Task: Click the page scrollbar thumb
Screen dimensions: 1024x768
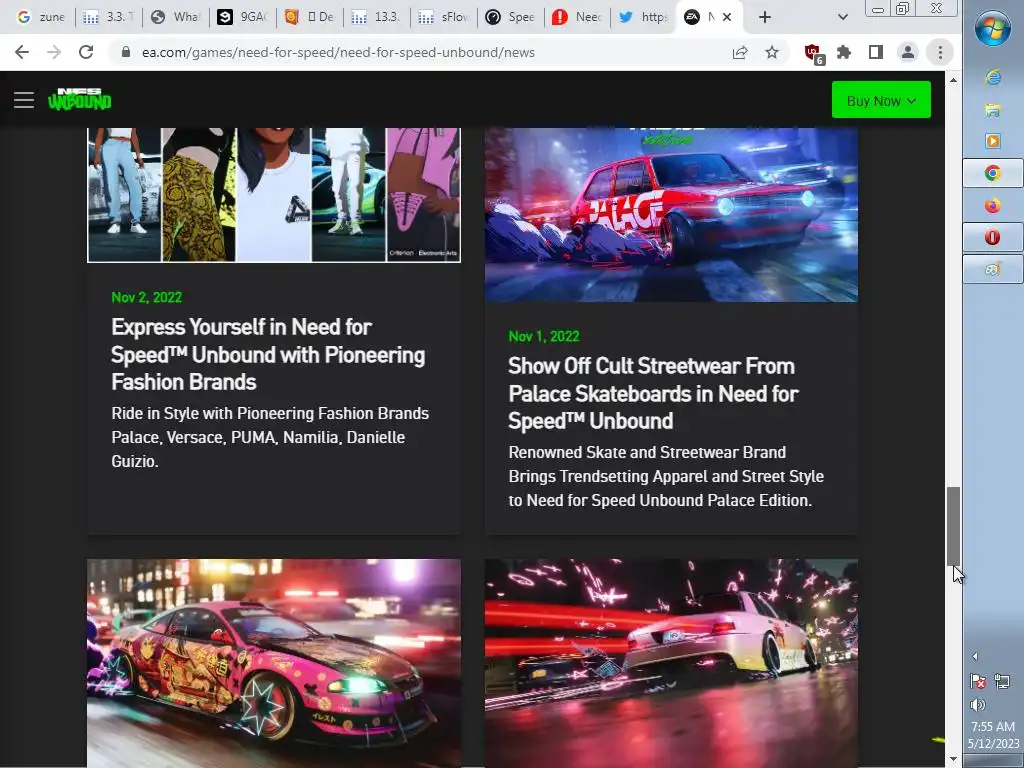Action: coord(953,526)
